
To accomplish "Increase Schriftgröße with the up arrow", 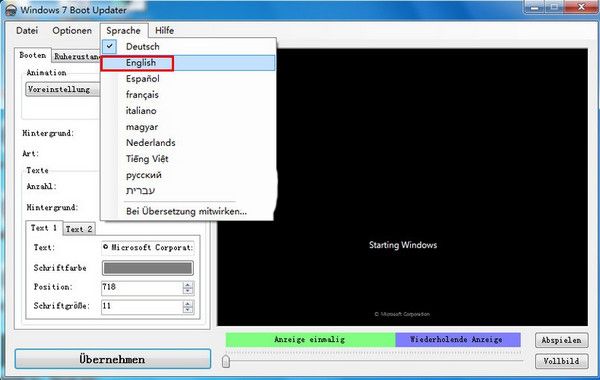I will coord(188,303).
